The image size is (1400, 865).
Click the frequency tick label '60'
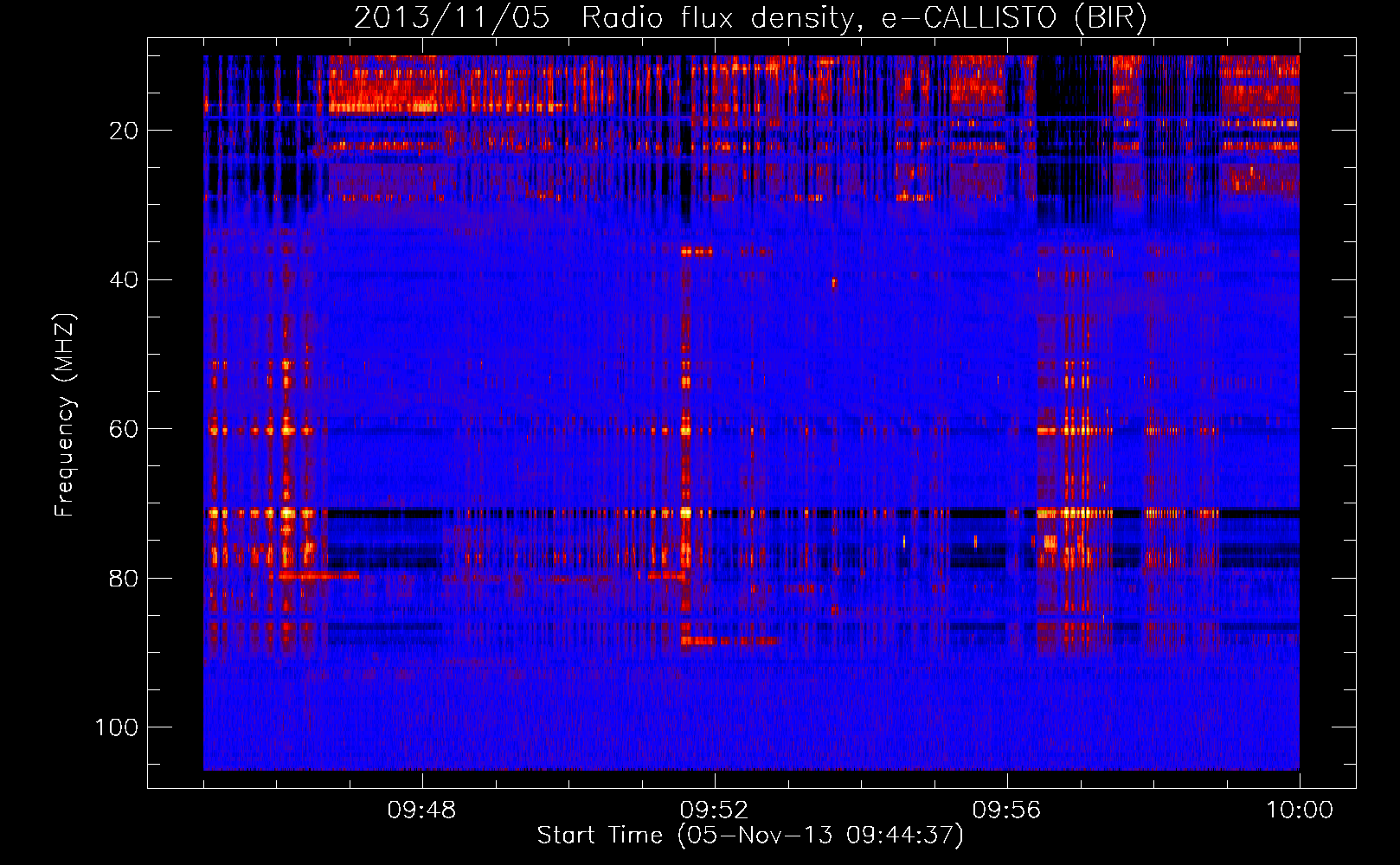(x=124, y=429)
